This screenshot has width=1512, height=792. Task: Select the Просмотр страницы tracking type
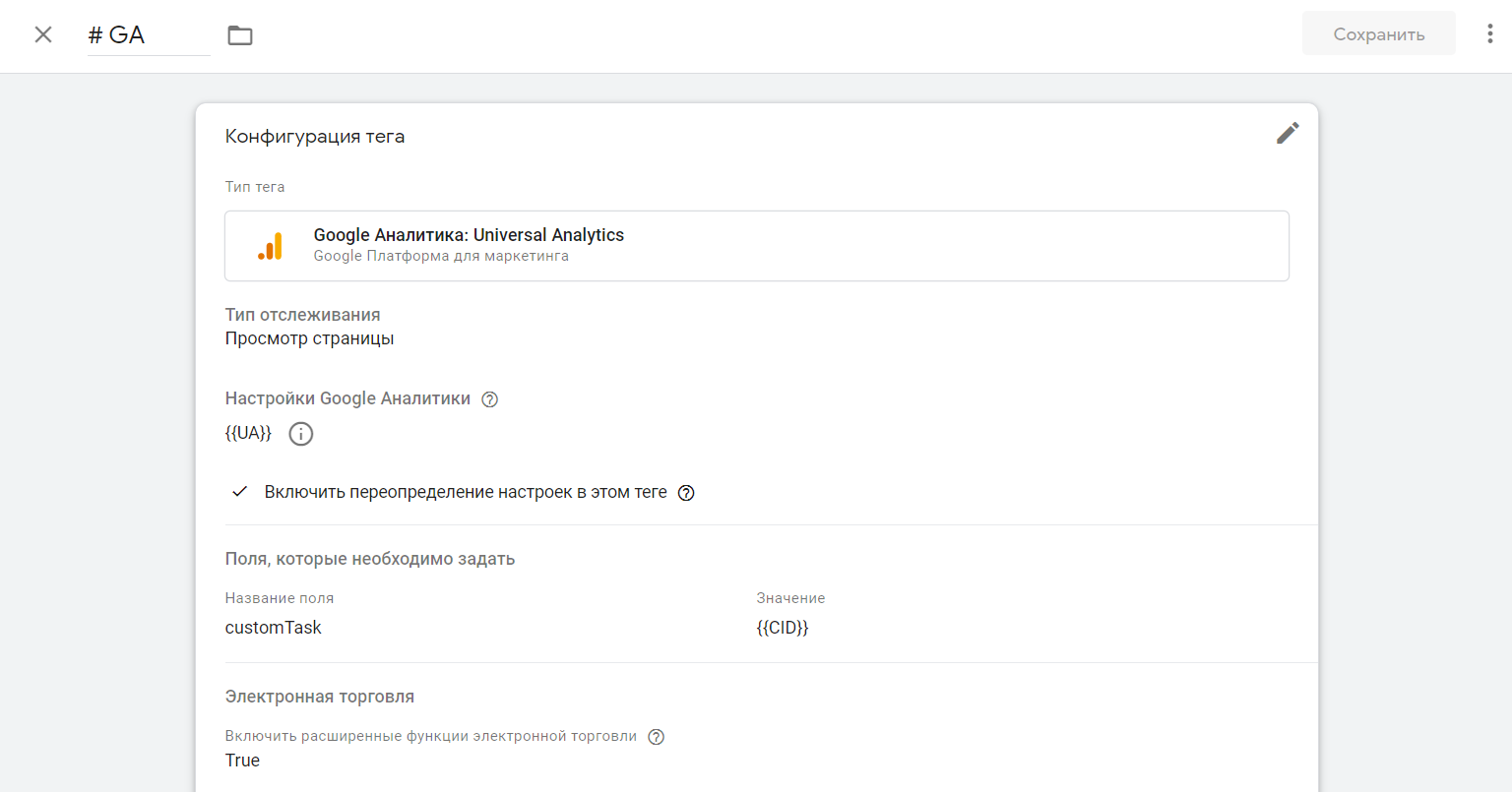point(309,338)
